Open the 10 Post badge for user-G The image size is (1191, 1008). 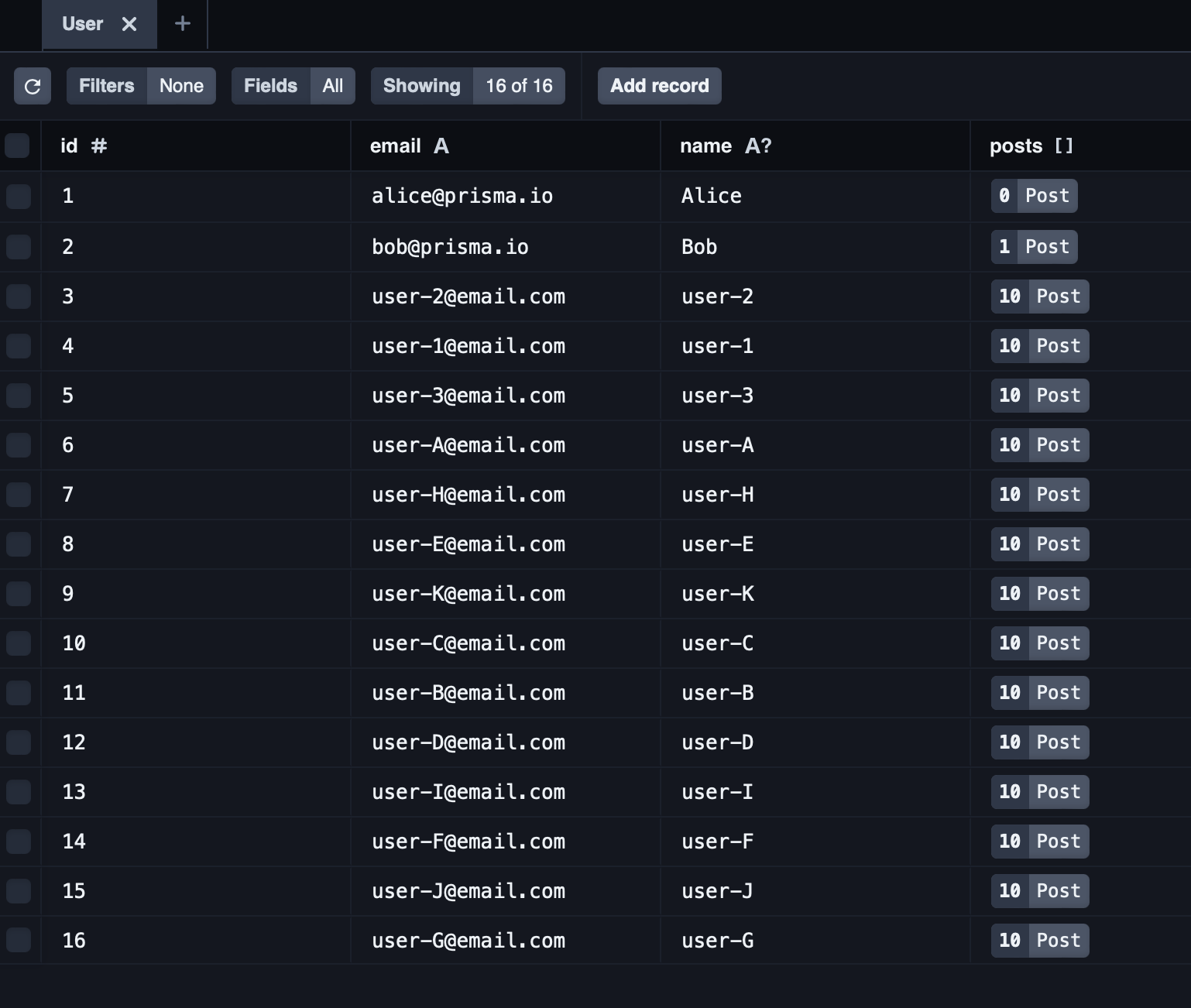1039,941
